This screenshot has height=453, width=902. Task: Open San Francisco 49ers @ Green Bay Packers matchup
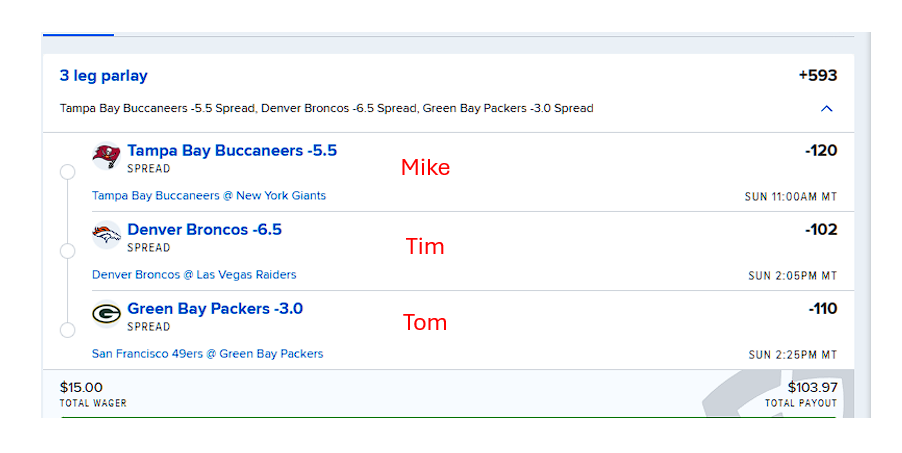pos(207,354)
